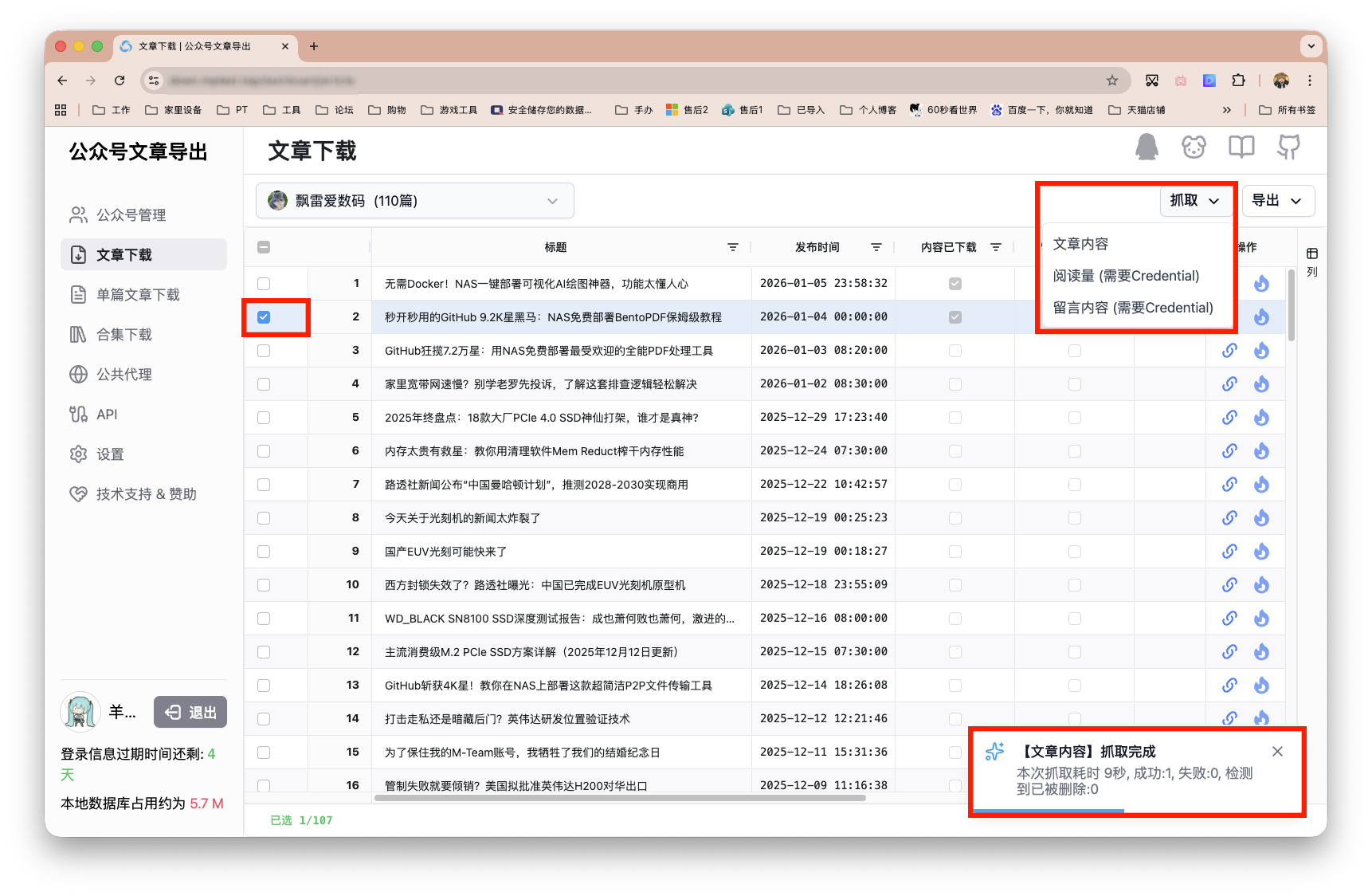1372x896 pixels.
Task: Open the 飘雷爱数码 account dropdown
Action: [x=414, y=200]
